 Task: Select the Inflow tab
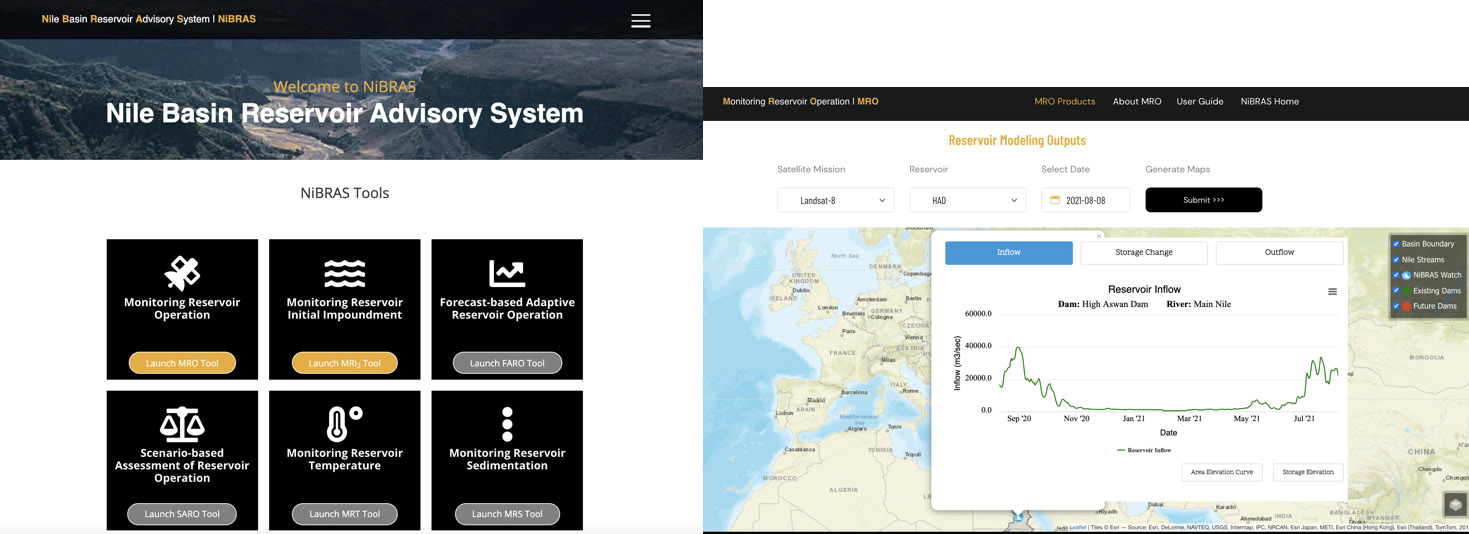tap(1009, 253)
